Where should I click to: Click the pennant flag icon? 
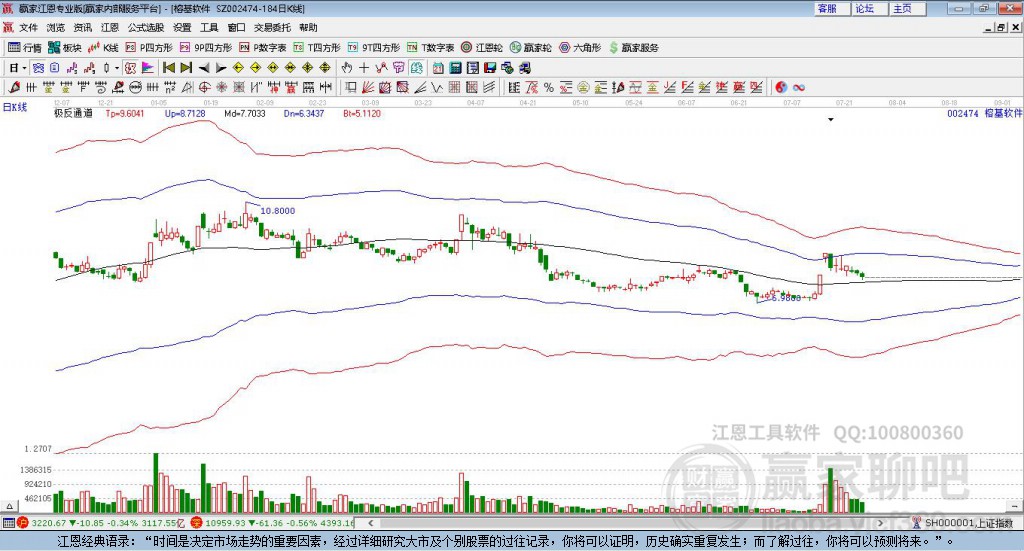click(148, 68)
